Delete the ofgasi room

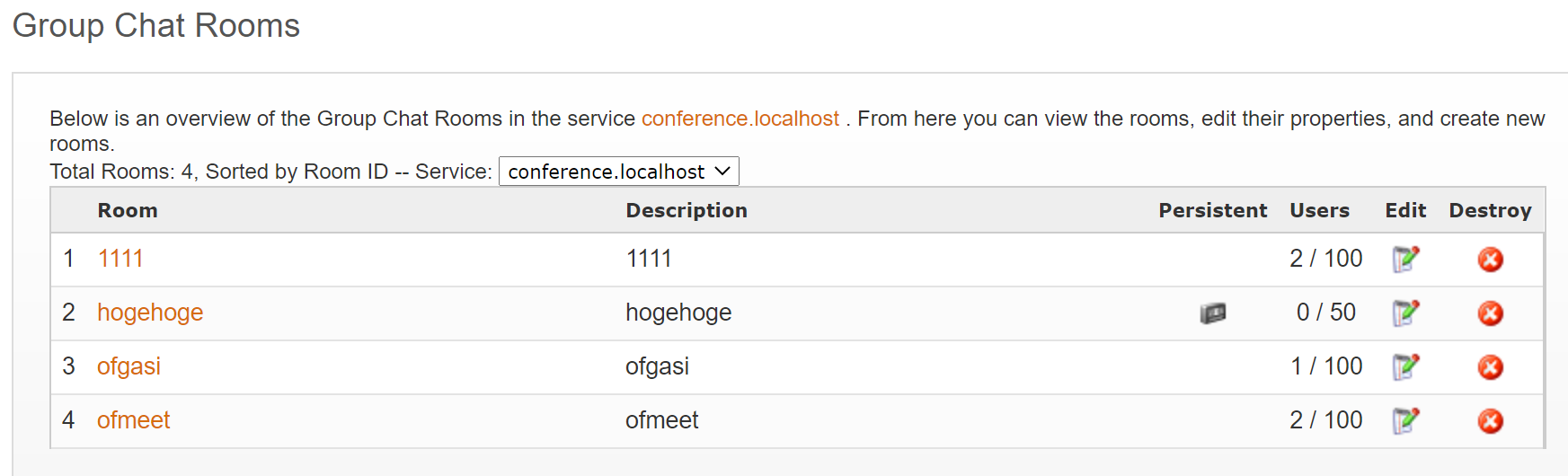coord(1490,367)
